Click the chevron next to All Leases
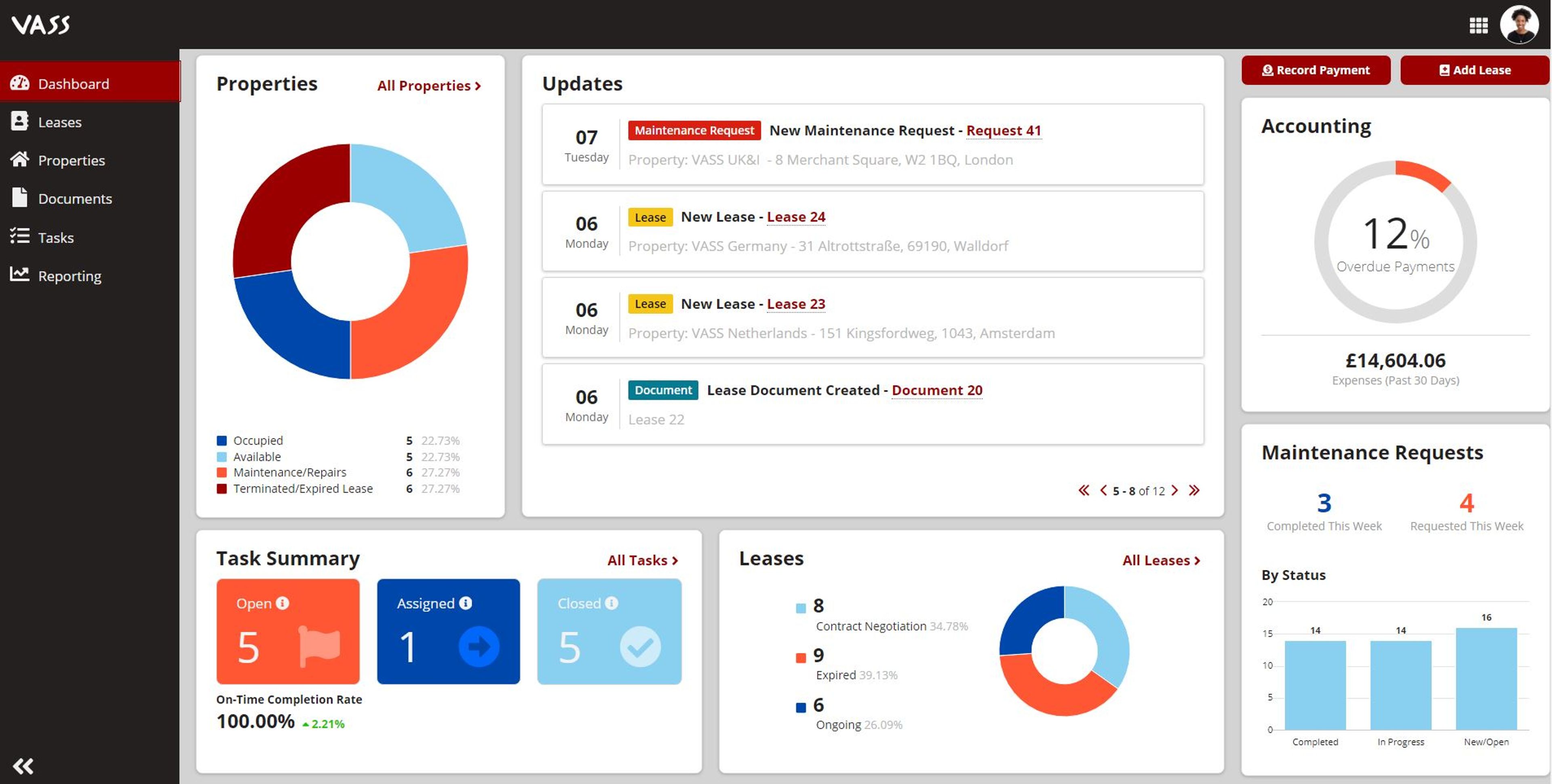Screen dimensions: 1552x784 (1197, 561)
